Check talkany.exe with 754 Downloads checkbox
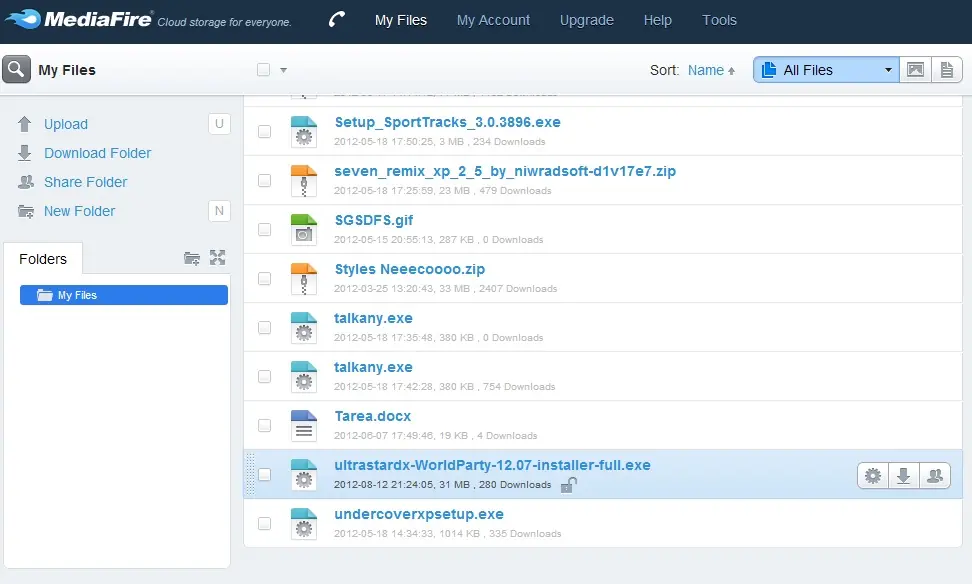This screenshot has width=972, height=584. [x=265, y=376]
